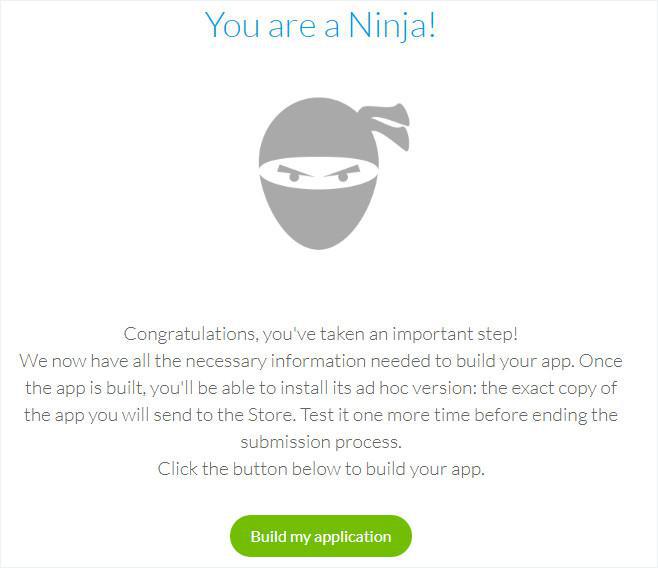Click the ninja's lower face mask
The image size is (658, 568).
point(319,214)
